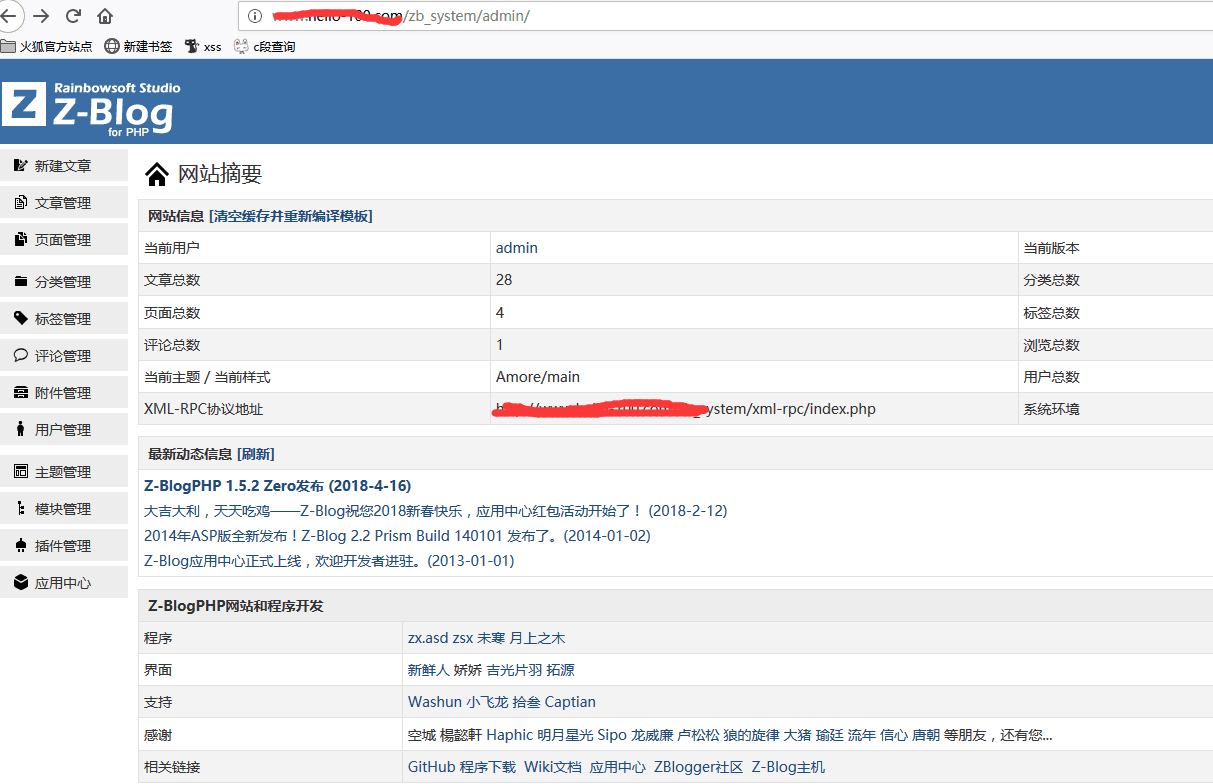The height and width of the screenshot is (784, 1213).
Task: Open the 2014年ASP版全新发布 news item
Action: pos(398,536)
